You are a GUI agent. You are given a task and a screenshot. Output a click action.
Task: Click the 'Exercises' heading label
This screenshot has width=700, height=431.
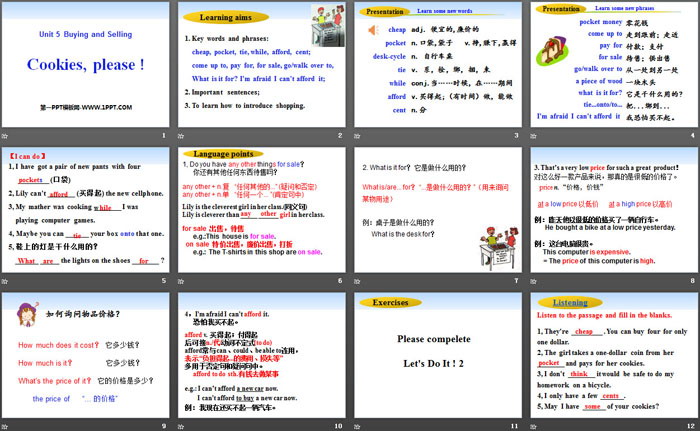390,302
